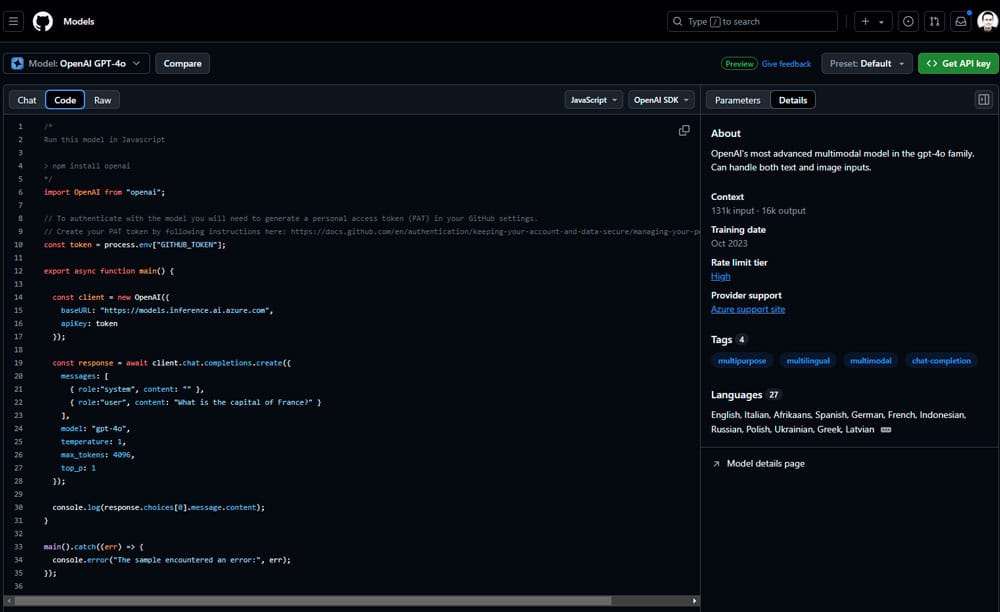Click the multipurpose tag
Screen dimensions: 1000x612
(x=742, y=361)
